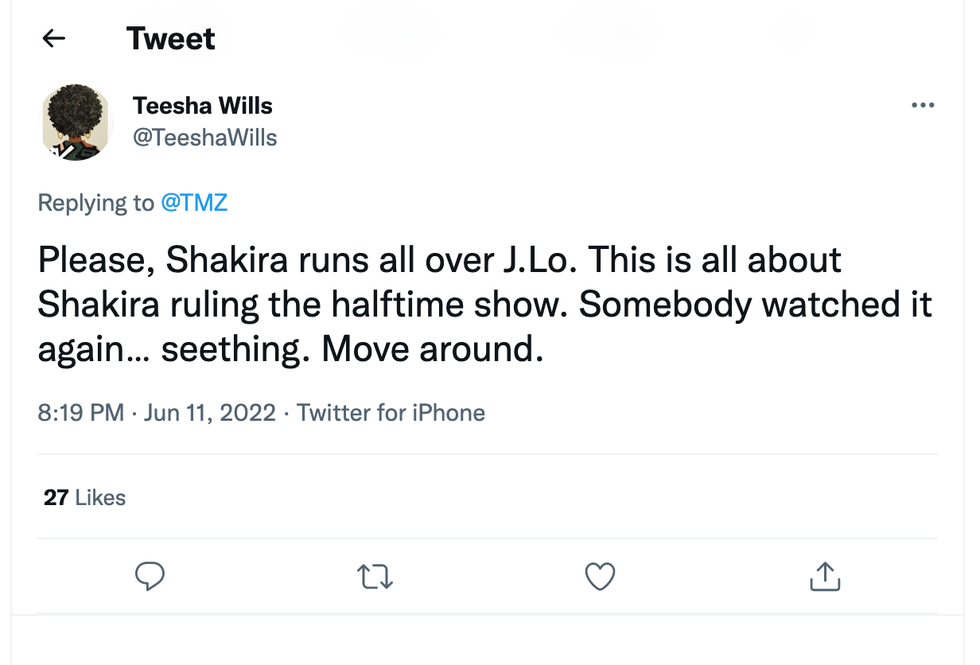Click 'Twitter for iPhone' source label

pyautogui.click(x=390, y=412)
